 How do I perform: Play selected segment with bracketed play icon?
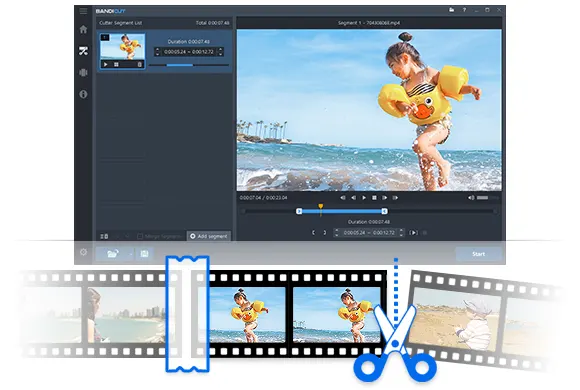click(414, 233)
